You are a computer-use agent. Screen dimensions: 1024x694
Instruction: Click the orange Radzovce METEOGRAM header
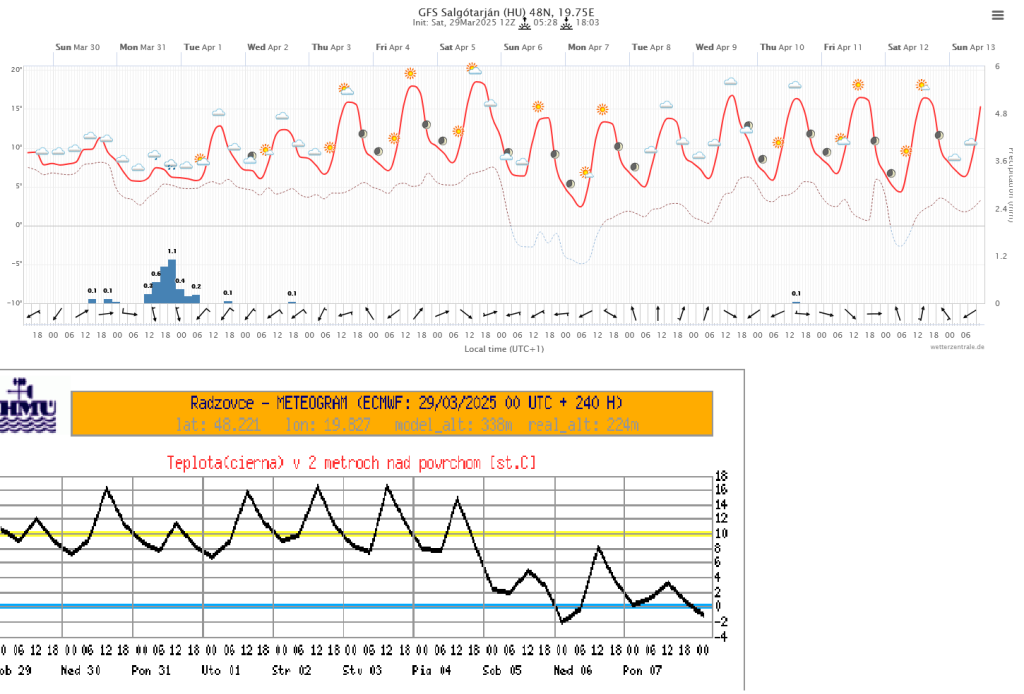click(392, 413)
